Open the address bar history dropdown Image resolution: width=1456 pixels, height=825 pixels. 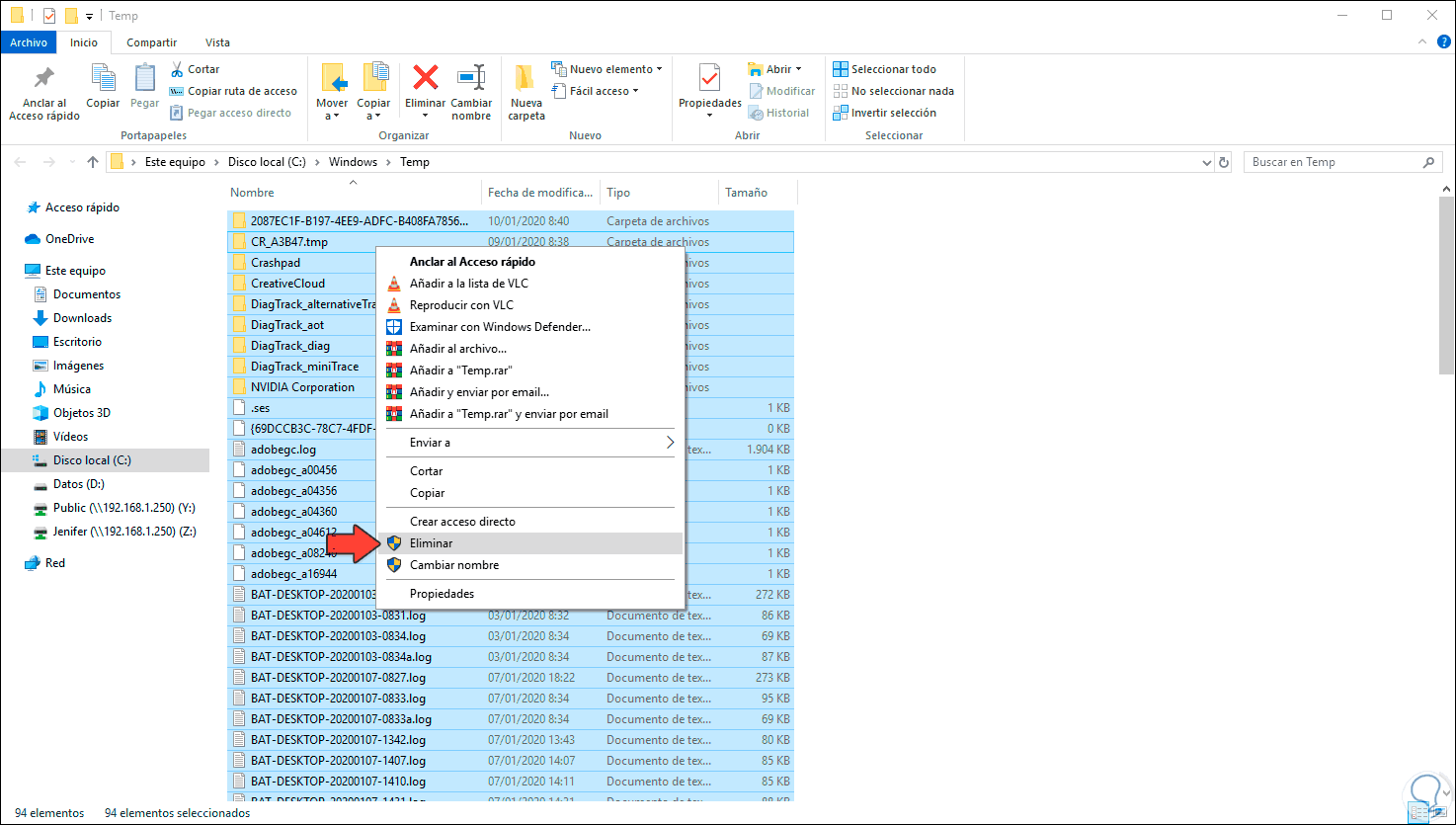(1206, 162)
